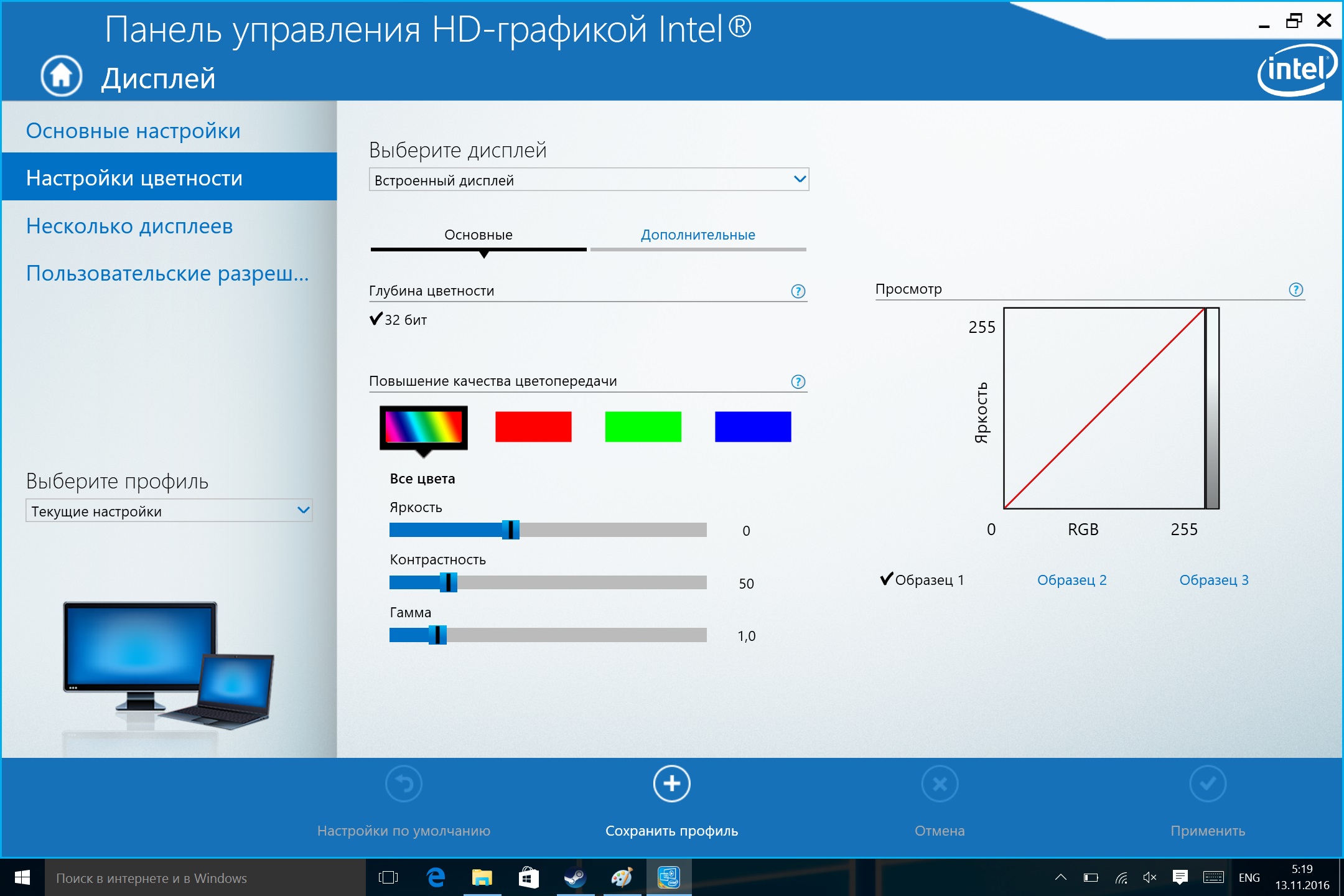Open help for Повышение качества цветопередачи
The height and width of the screenshot is (896, 1344).
(798, 382)
